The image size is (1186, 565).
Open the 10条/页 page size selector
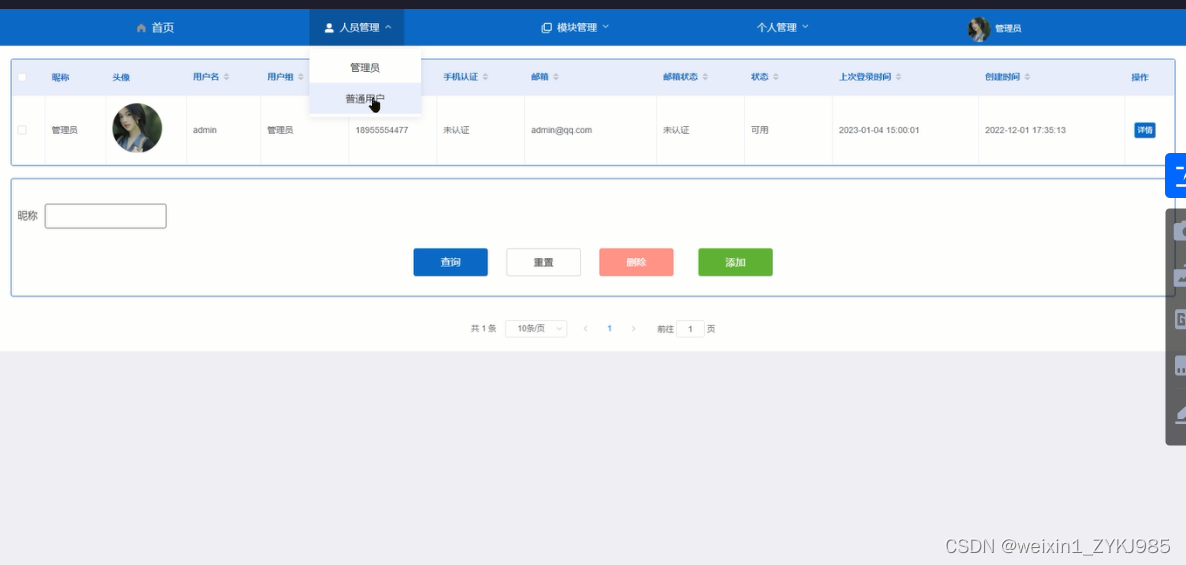click(536, 329)
